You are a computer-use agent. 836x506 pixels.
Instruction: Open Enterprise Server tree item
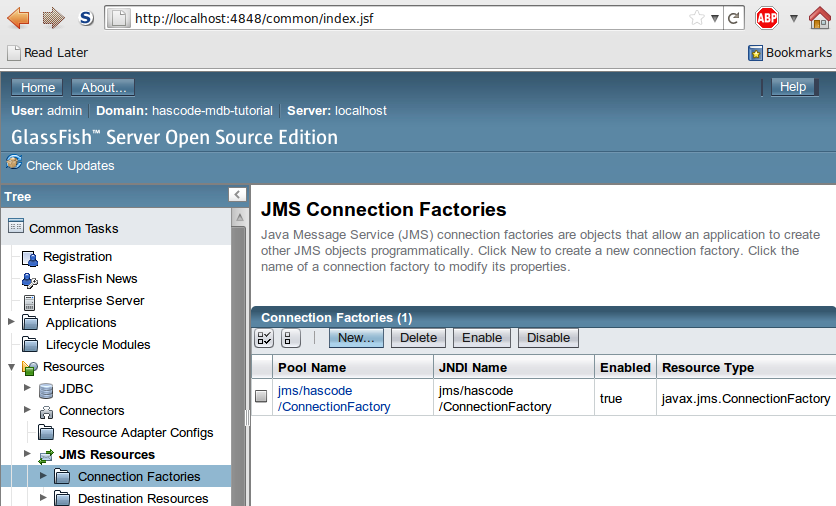[93, 301]
